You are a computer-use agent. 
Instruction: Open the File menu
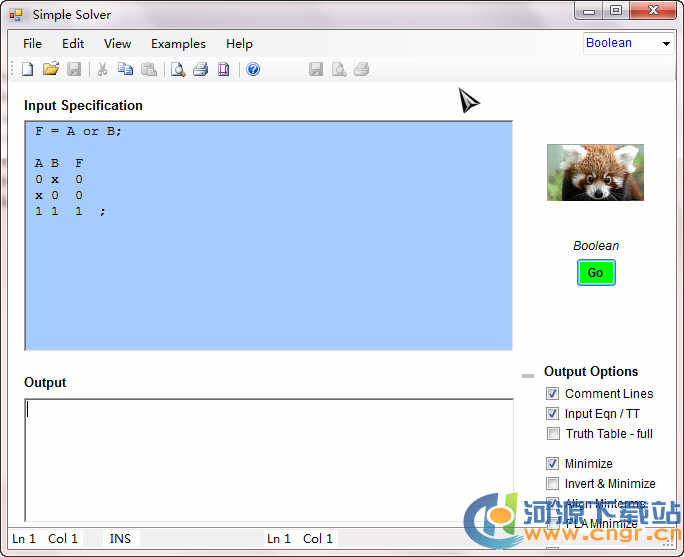click(32, 44)
